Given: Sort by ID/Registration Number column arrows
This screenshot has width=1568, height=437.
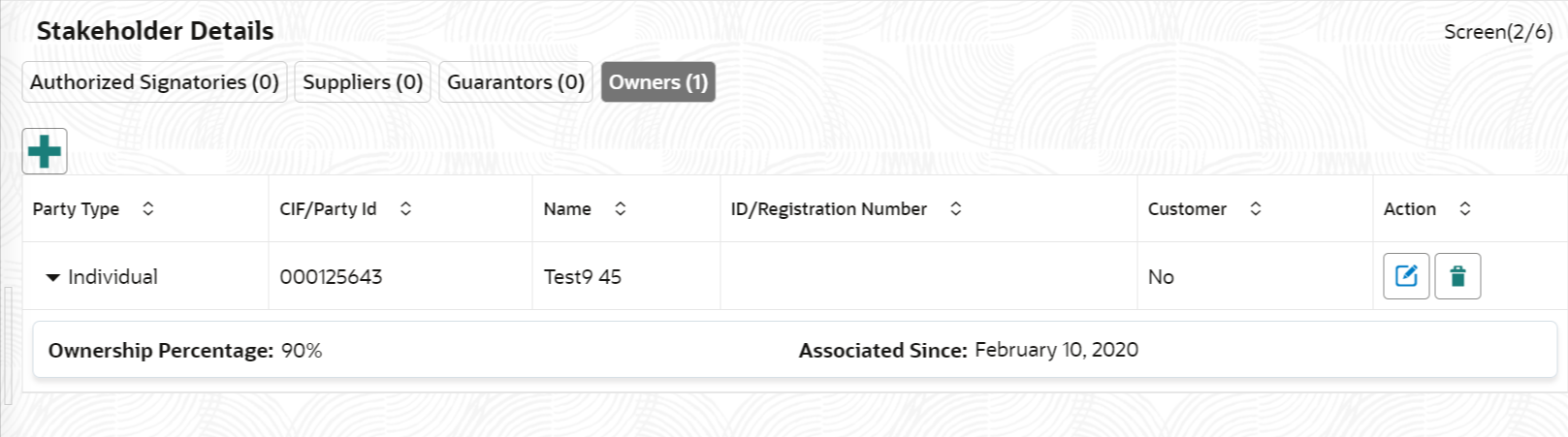Looking at the screenshot, I should [x=955, y=208].
